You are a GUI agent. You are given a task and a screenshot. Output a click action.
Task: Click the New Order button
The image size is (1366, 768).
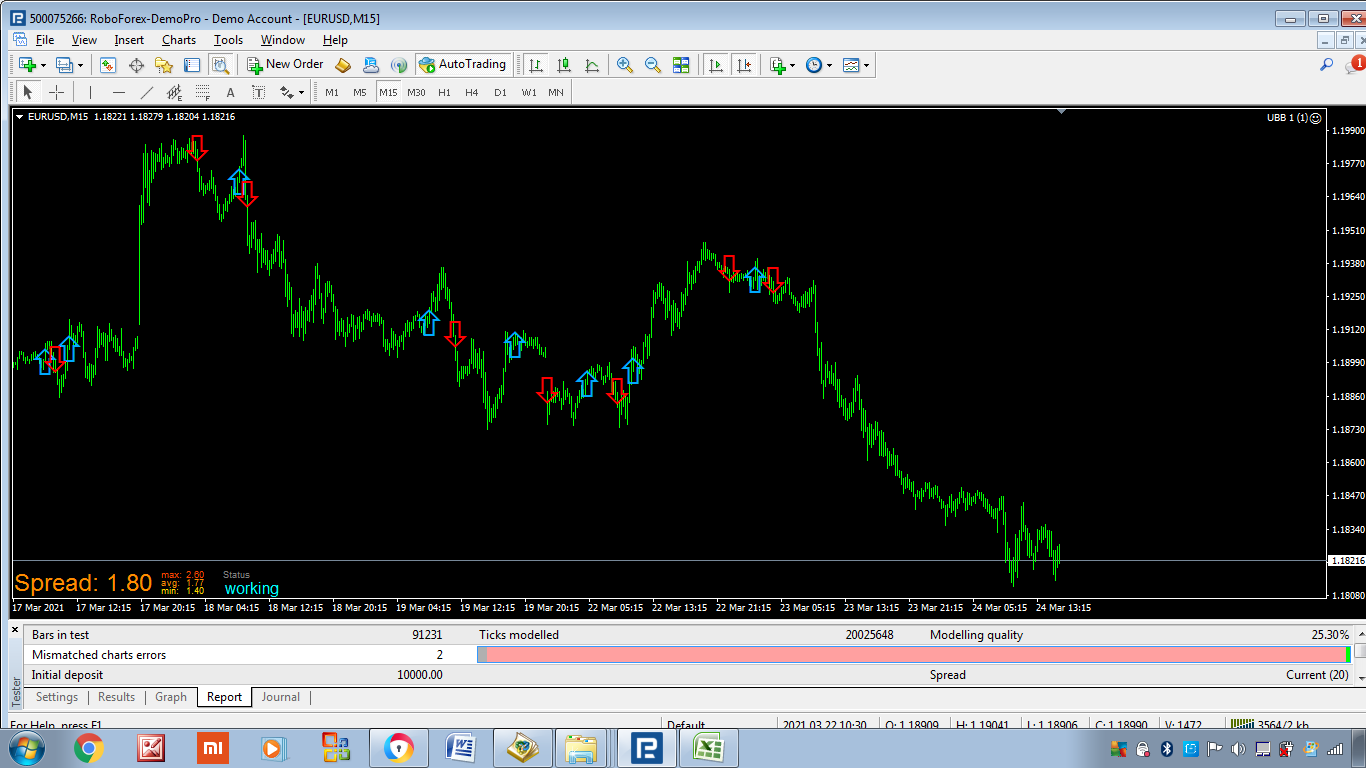point(285,64)
